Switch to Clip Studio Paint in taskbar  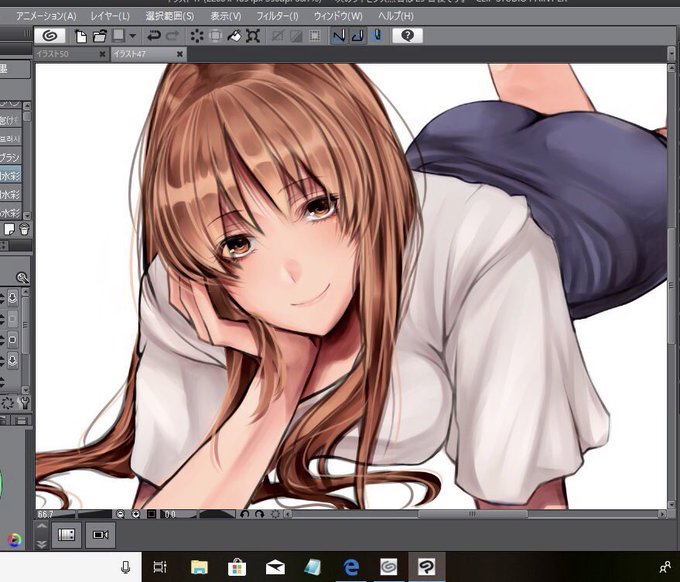(x=427, y=567)
